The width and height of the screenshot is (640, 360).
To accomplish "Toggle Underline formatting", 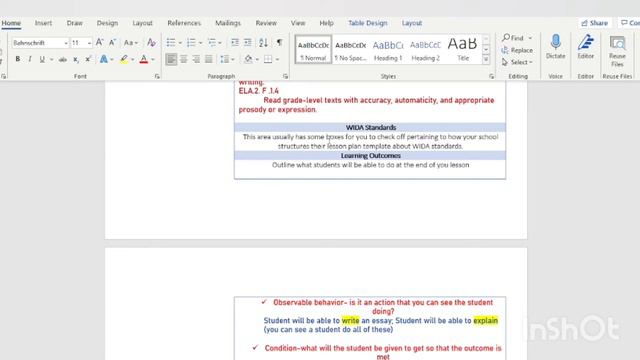I will [42, 59].
